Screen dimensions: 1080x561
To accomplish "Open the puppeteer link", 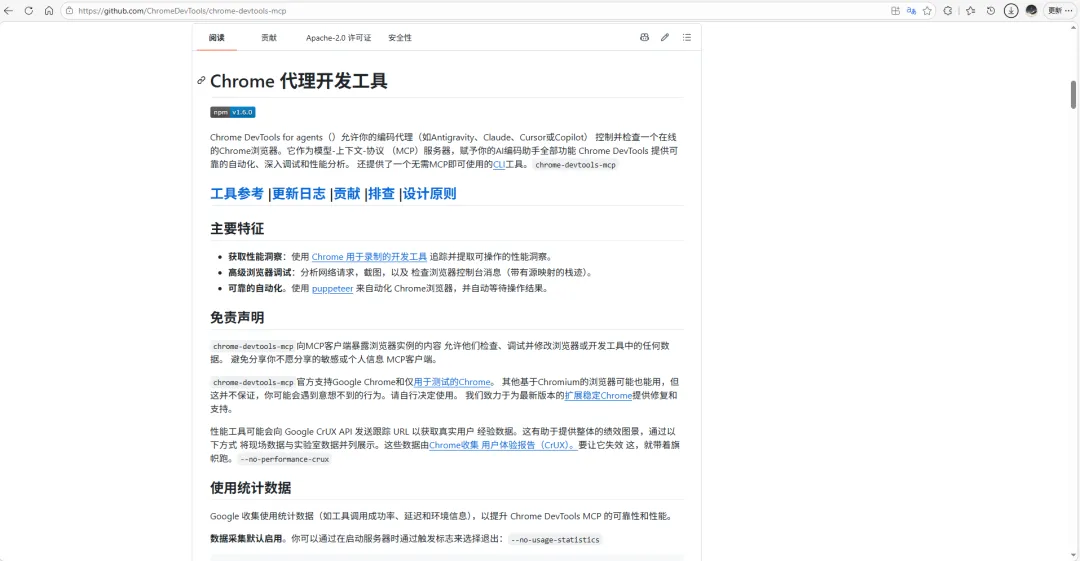I will point(333,289).
